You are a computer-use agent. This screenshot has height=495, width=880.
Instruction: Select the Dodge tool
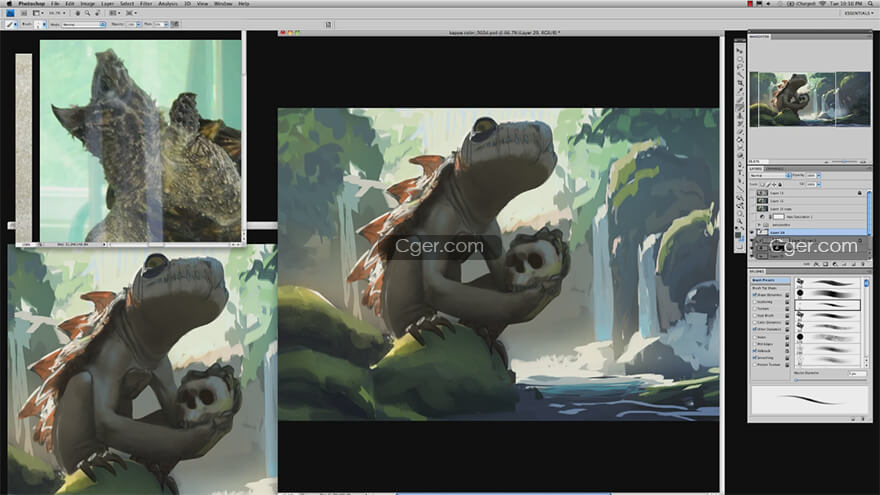[740, 157]
